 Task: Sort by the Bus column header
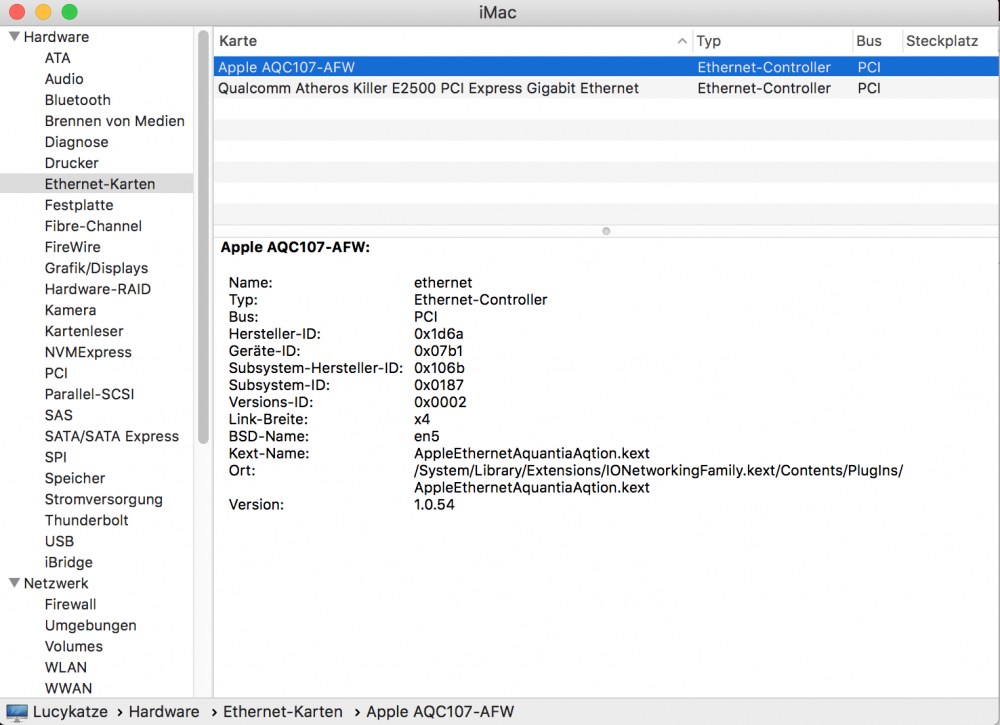(x=877, y=41)
